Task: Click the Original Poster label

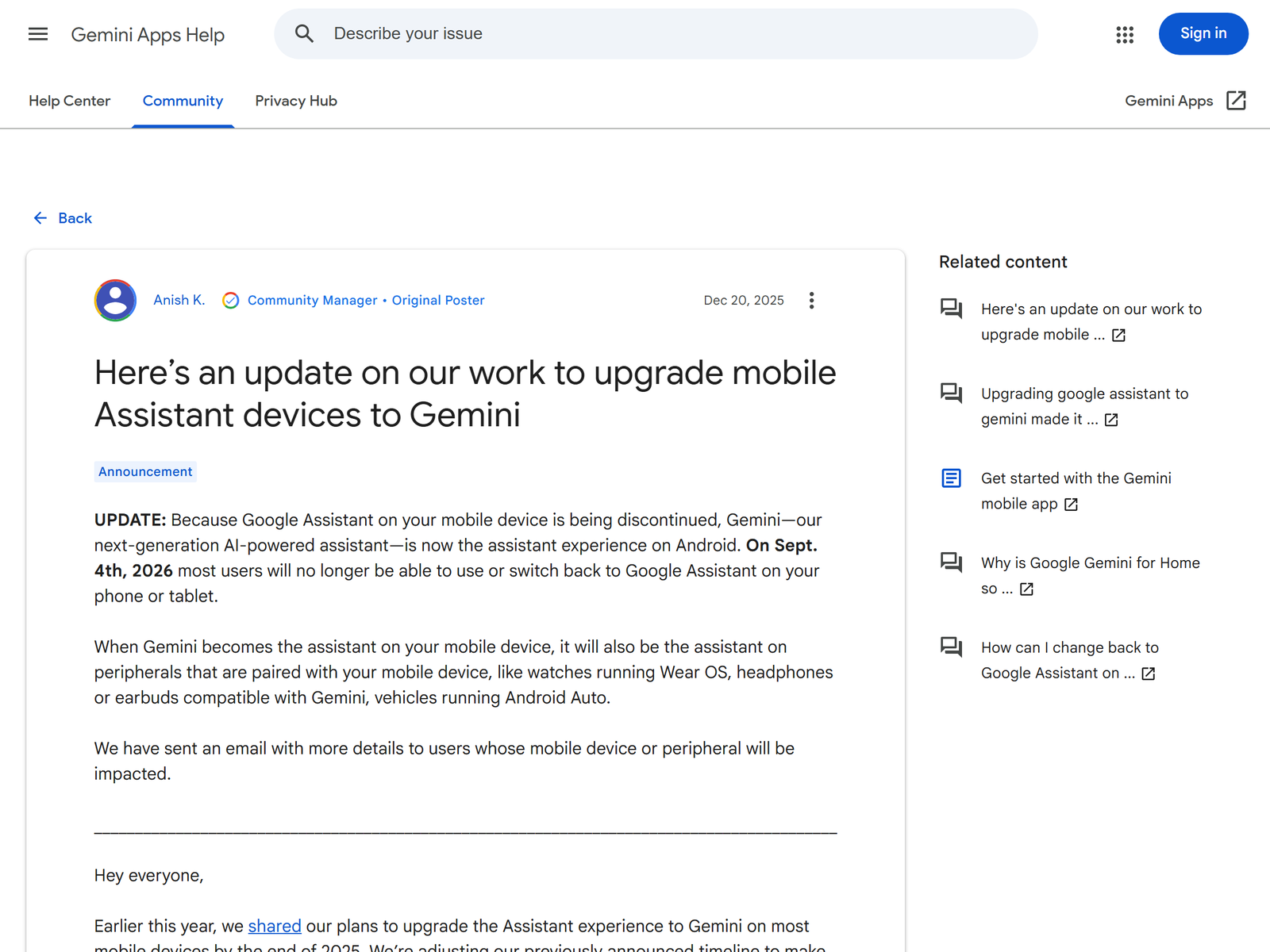Action: click(438, 301)
